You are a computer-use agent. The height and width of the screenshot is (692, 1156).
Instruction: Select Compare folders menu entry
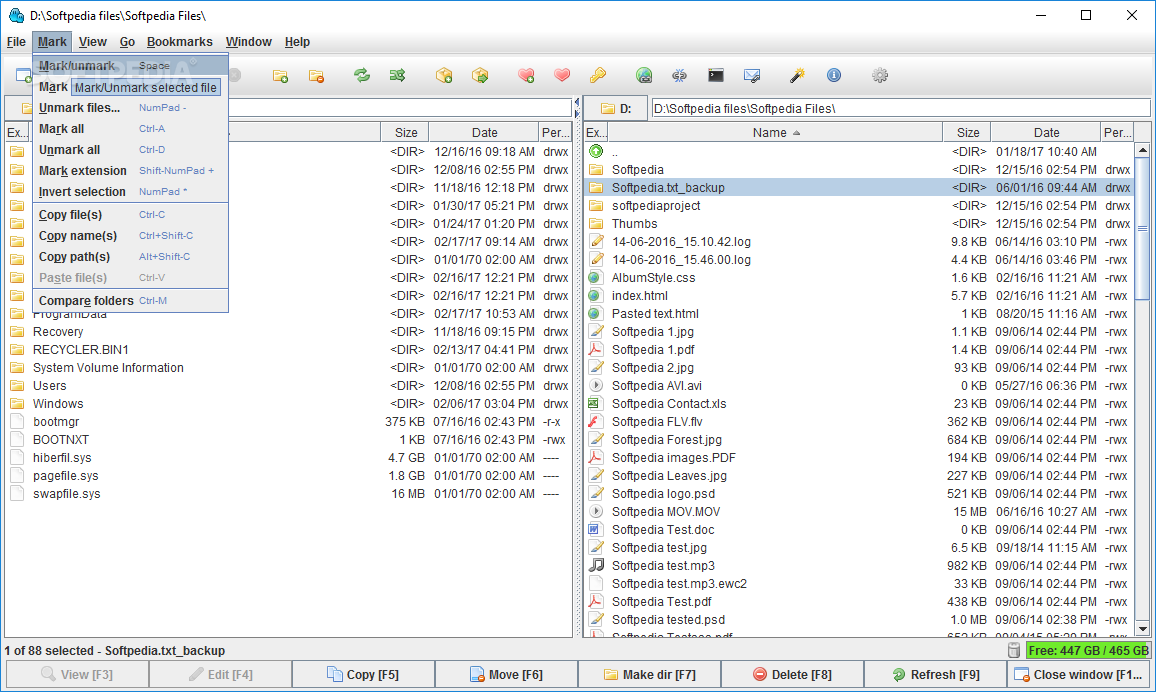click(x=130, y=301)
